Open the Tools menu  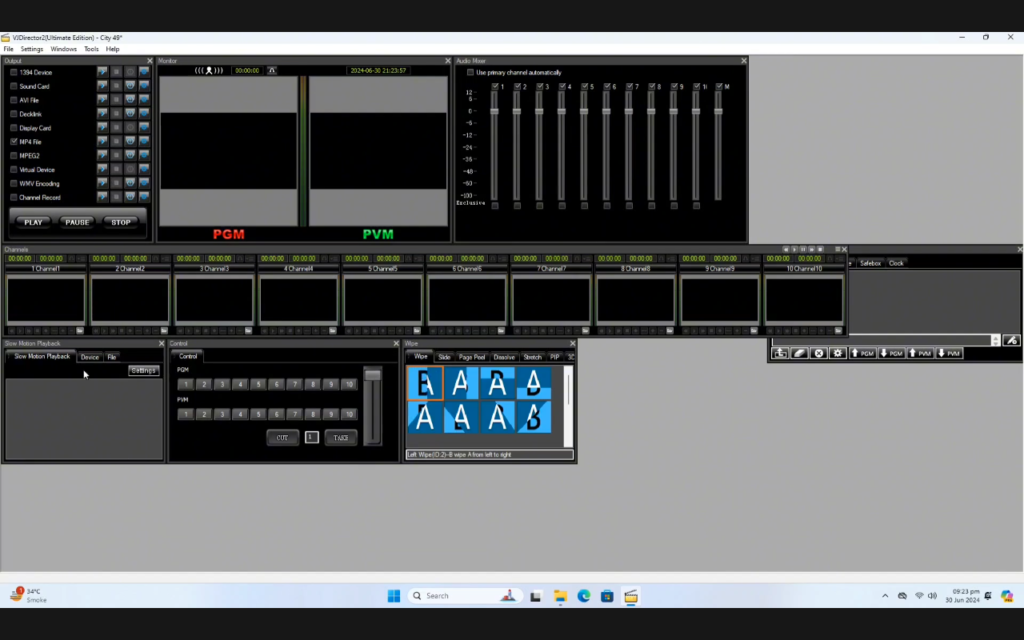pyautogui.click(x=92, y=48)
